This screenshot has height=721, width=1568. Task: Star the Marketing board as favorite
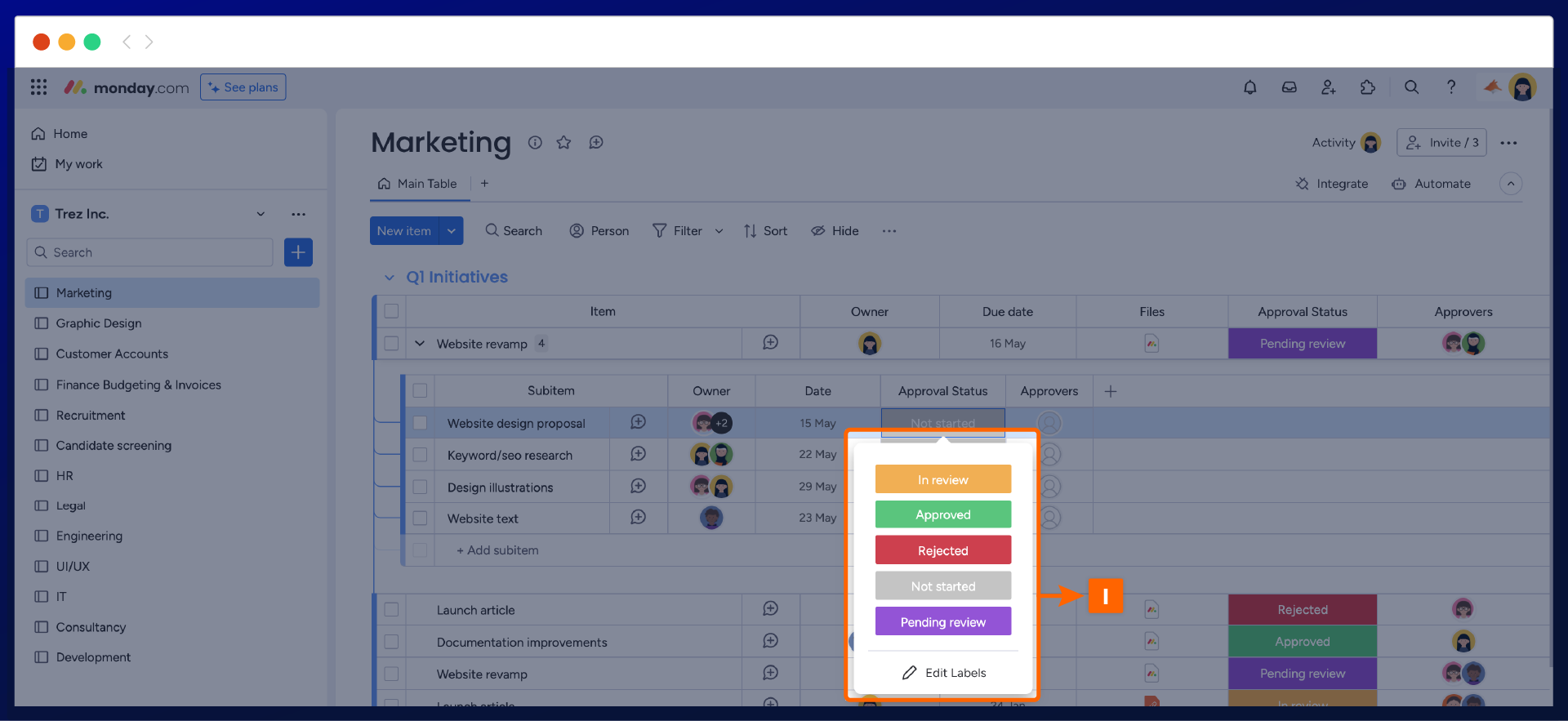coord(563,143)
